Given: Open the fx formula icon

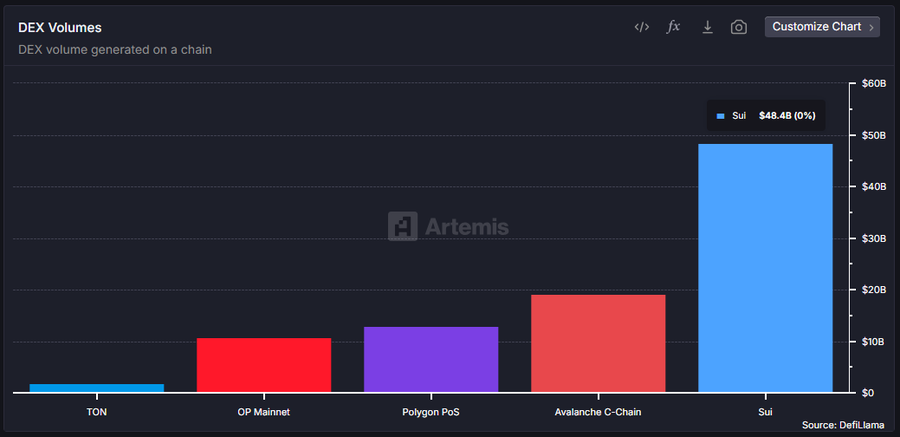Looking at the screenshot, I should (673, 27).
